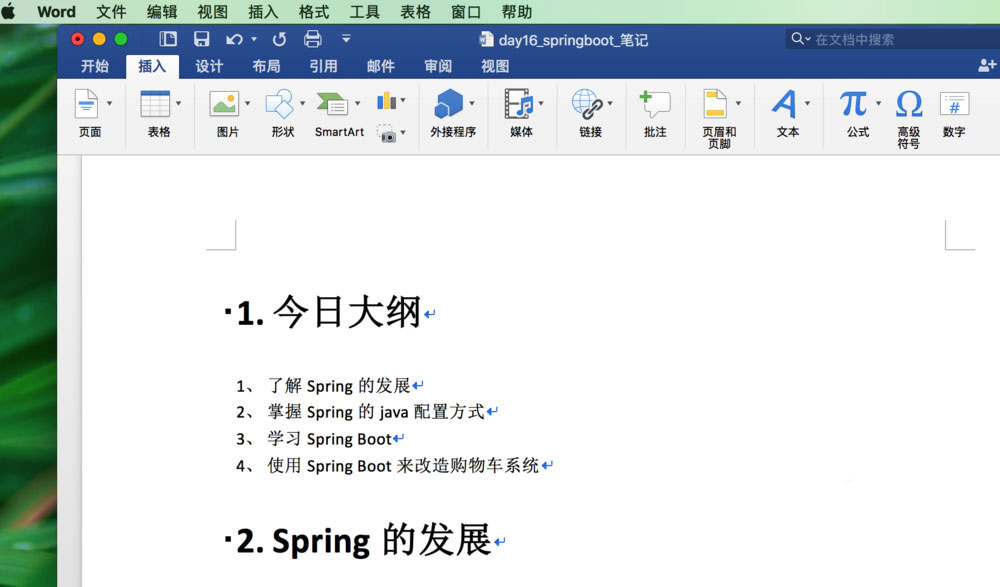This screenshot has height=587, width=1000.
Task: Undo the last action
Action: tap(234, 40)
